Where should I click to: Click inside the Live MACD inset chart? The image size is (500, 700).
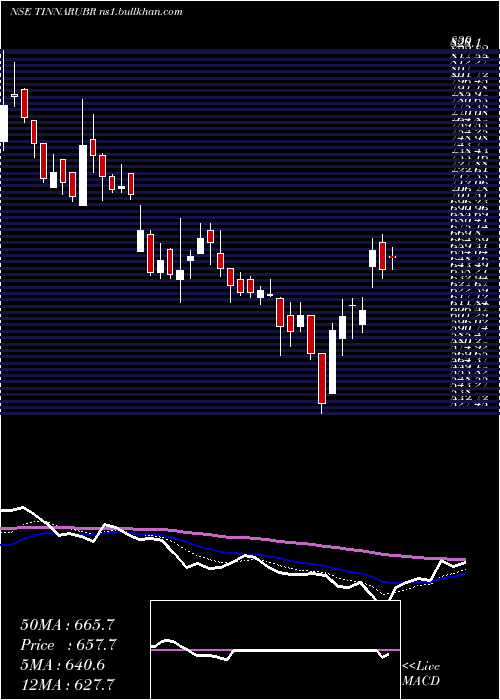[x=275, y=650]
